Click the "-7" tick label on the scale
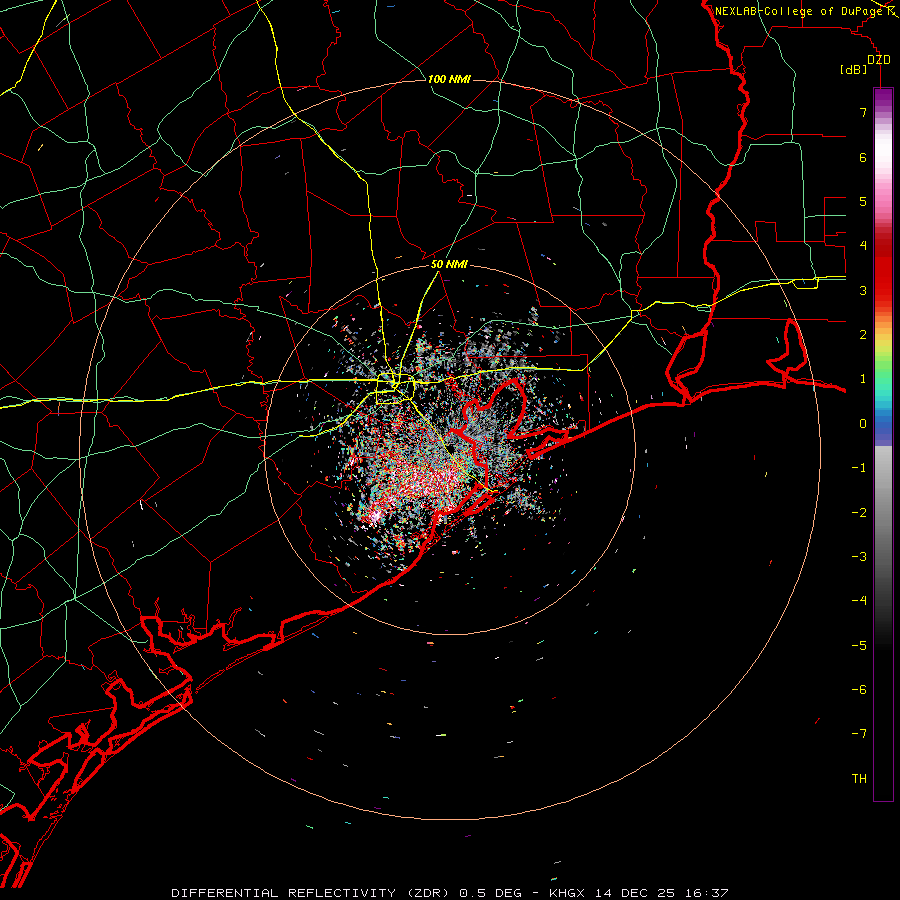Image resolution: width=900 pixels, height=900 pixels. pos(859,734)
